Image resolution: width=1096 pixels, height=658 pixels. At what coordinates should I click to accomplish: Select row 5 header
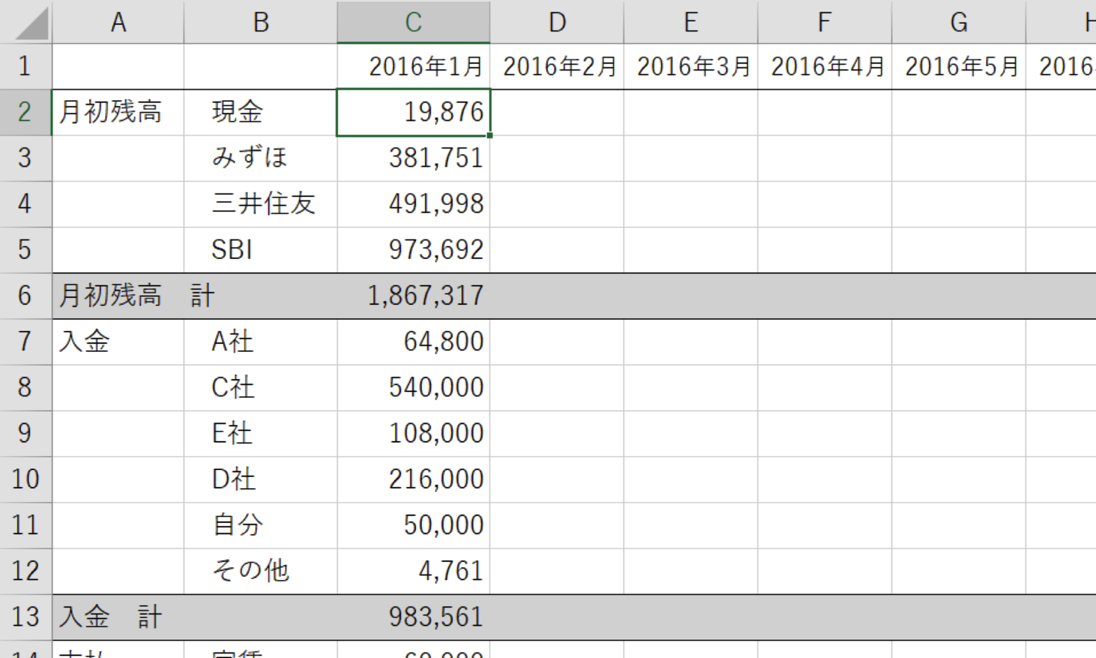point(26,250)
